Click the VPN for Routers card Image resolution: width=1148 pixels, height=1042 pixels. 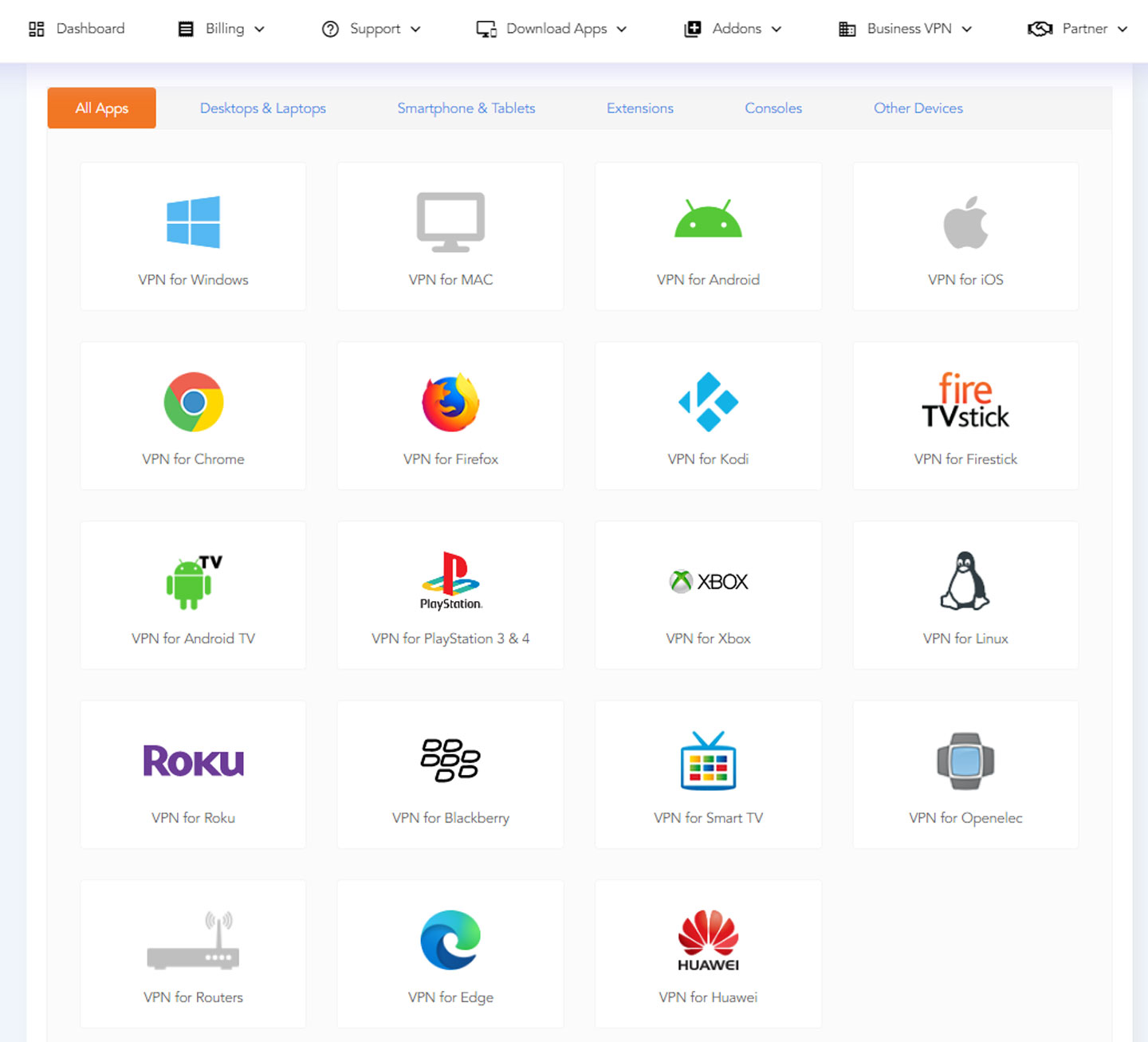click(x=193, y=954)
